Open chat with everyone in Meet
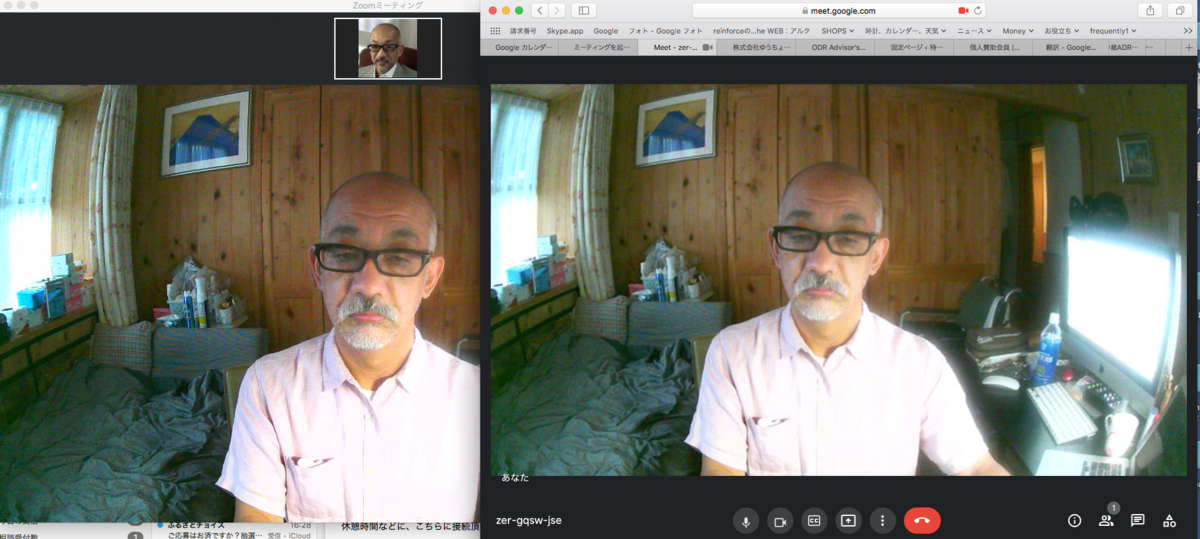 pos(1137,520)
